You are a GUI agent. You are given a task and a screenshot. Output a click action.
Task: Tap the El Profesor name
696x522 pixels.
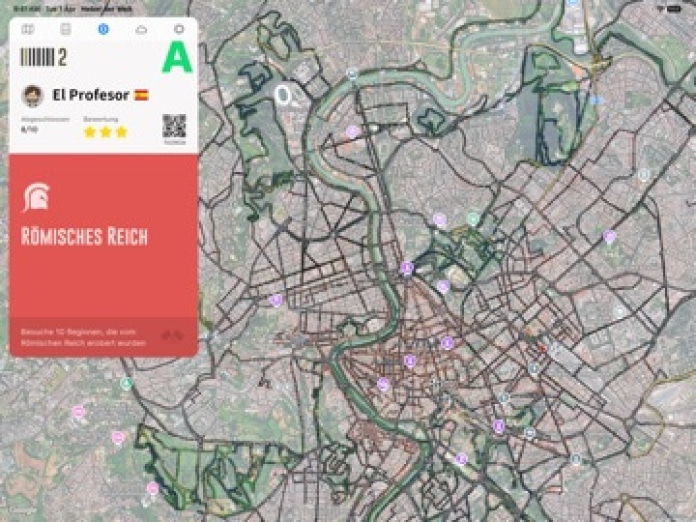(91, 95)
